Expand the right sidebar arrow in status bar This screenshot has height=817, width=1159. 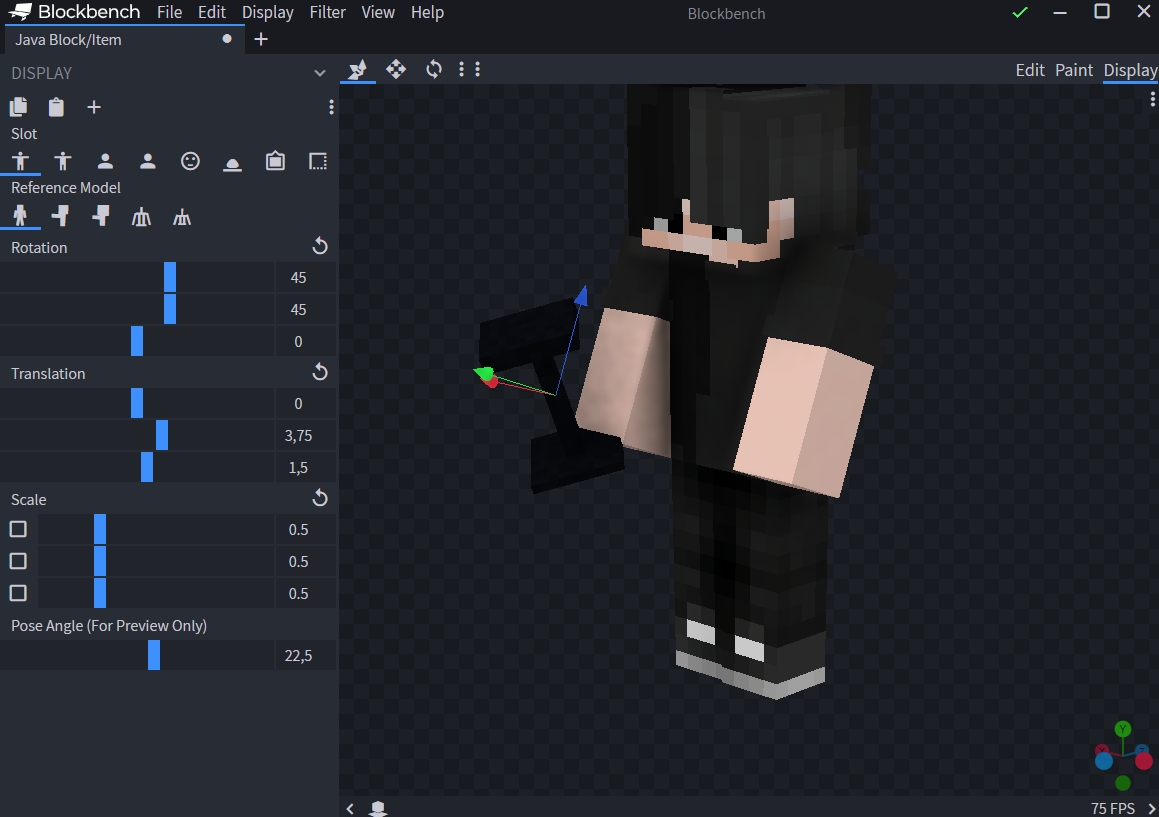[1151, 808]
